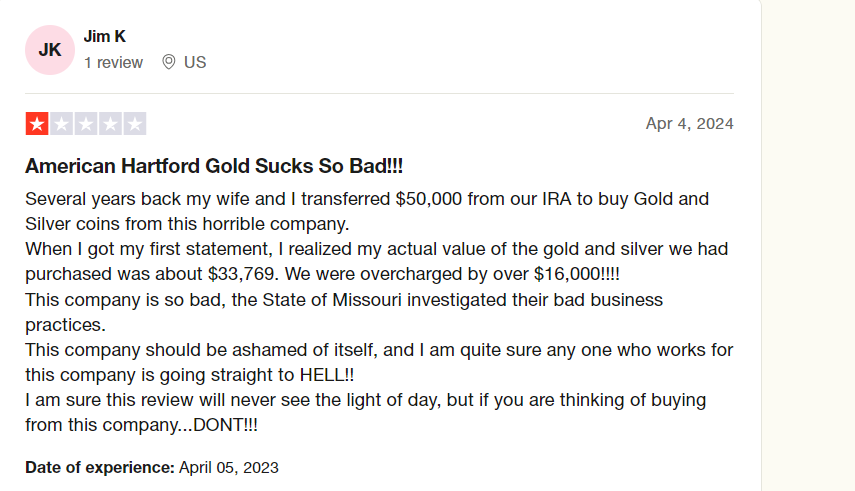Screen dimensions: 855x491
Task: Click the sentence starting 'When I got my first statement'
Action: [x=376, y=261]
